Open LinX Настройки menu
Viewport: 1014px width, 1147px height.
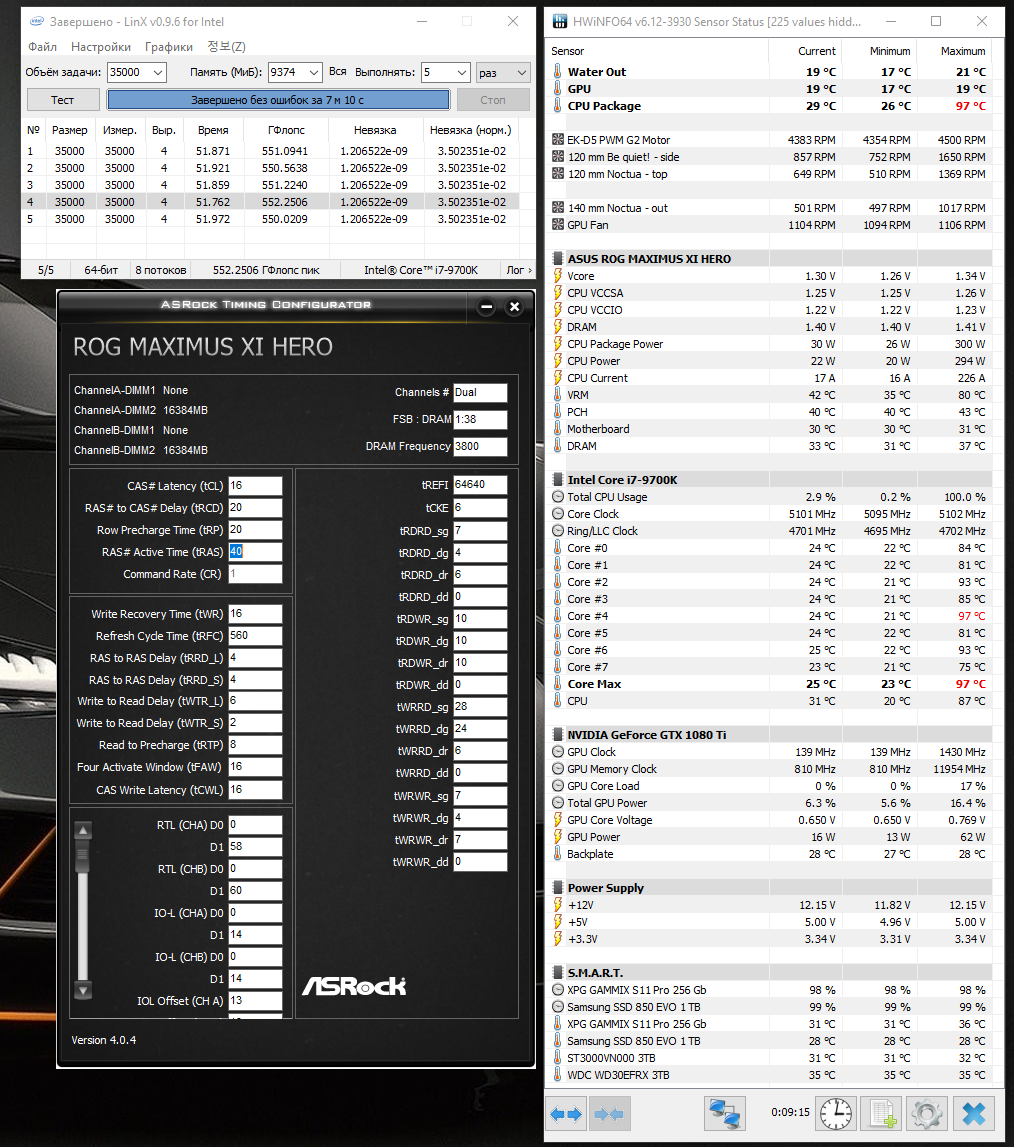[x=101, y=47]
